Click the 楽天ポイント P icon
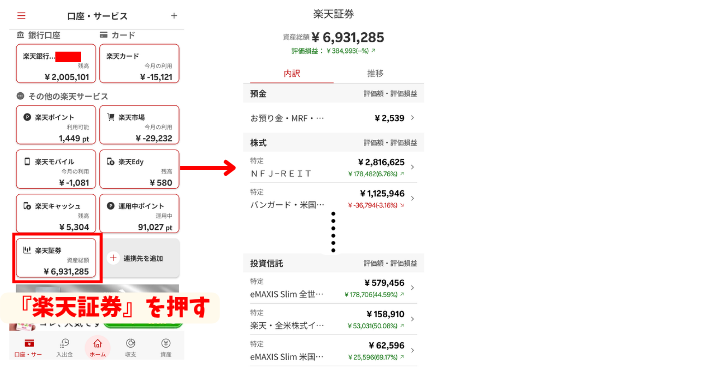Image resolution: width=714 pixels, height=373 pixels. pyautogui.click(x=27, y=117)
